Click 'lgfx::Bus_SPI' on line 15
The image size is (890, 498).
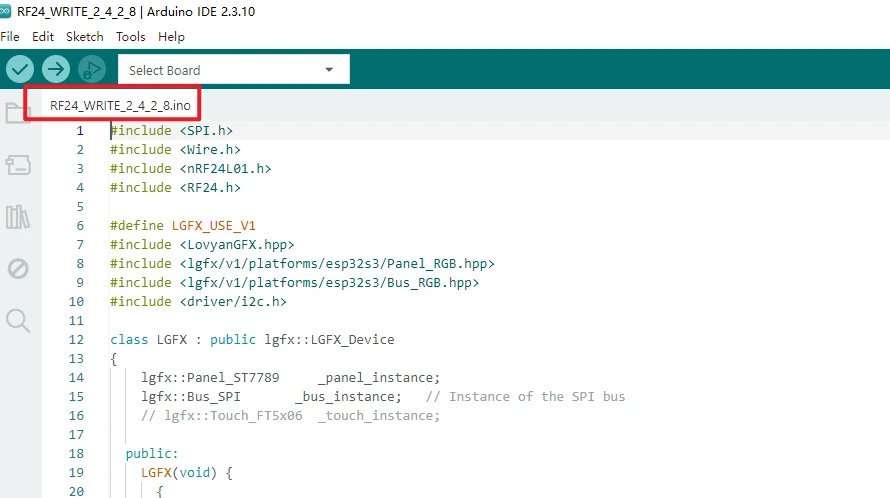[191, 396]
